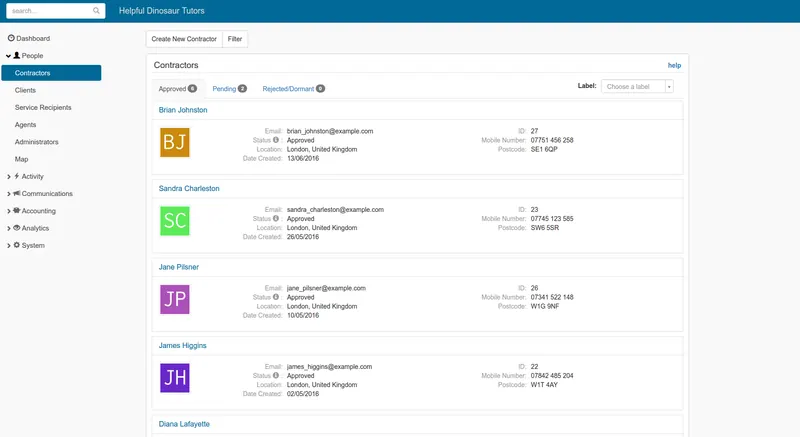Open Diana Lafayette's profile link
Image resolution: width=800 pixels, height=437 pixels.
184,424
